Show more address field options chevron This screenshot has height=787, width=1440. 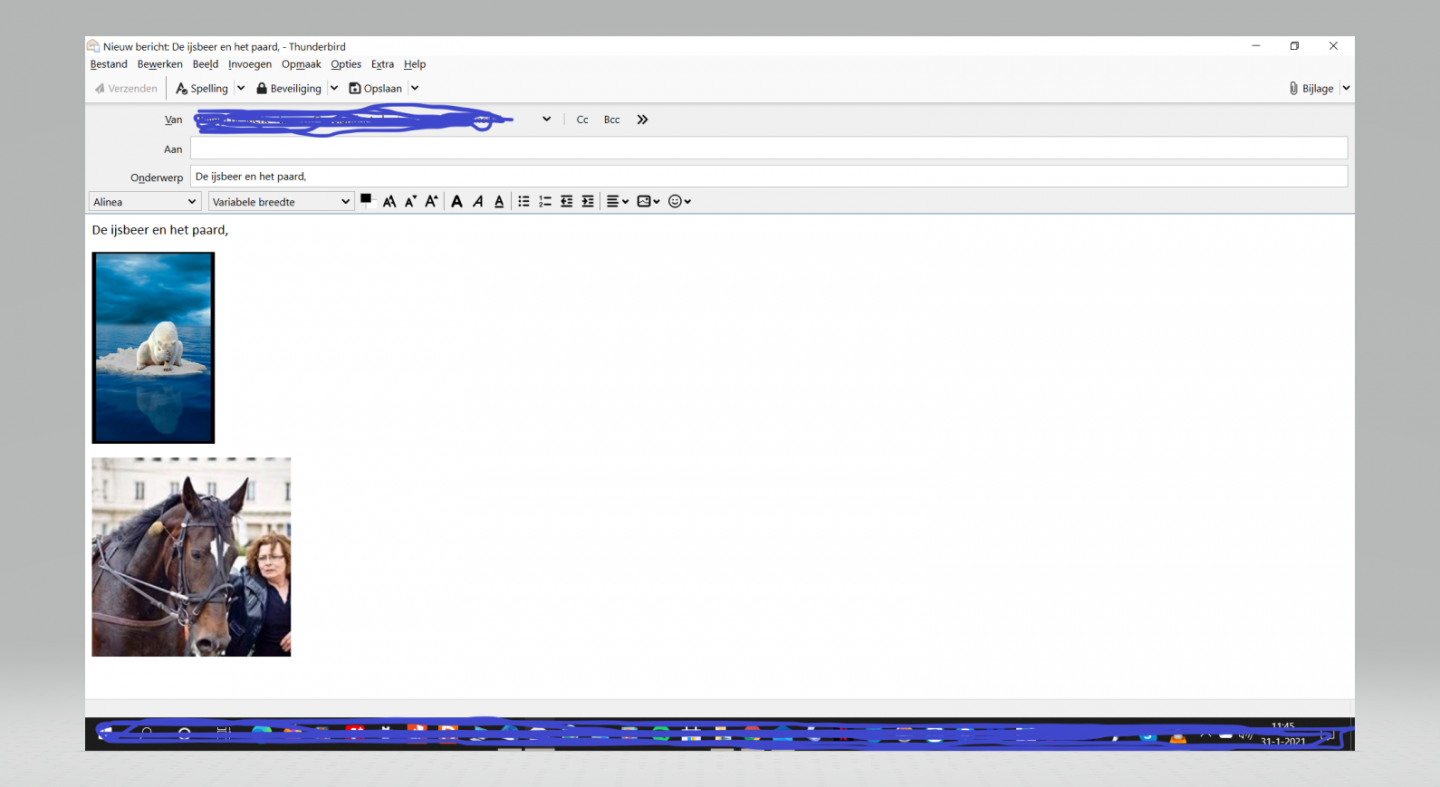point(642,120)
